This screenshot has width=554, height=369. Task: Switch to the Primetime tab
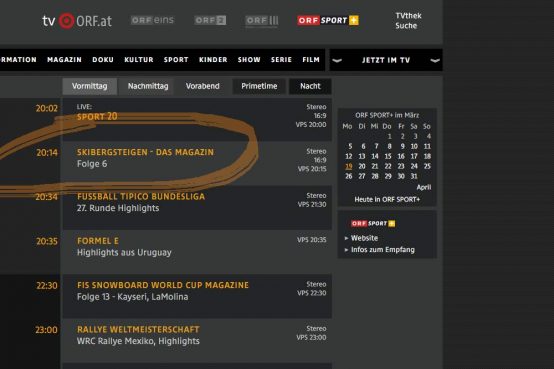(x=259, y=86)
